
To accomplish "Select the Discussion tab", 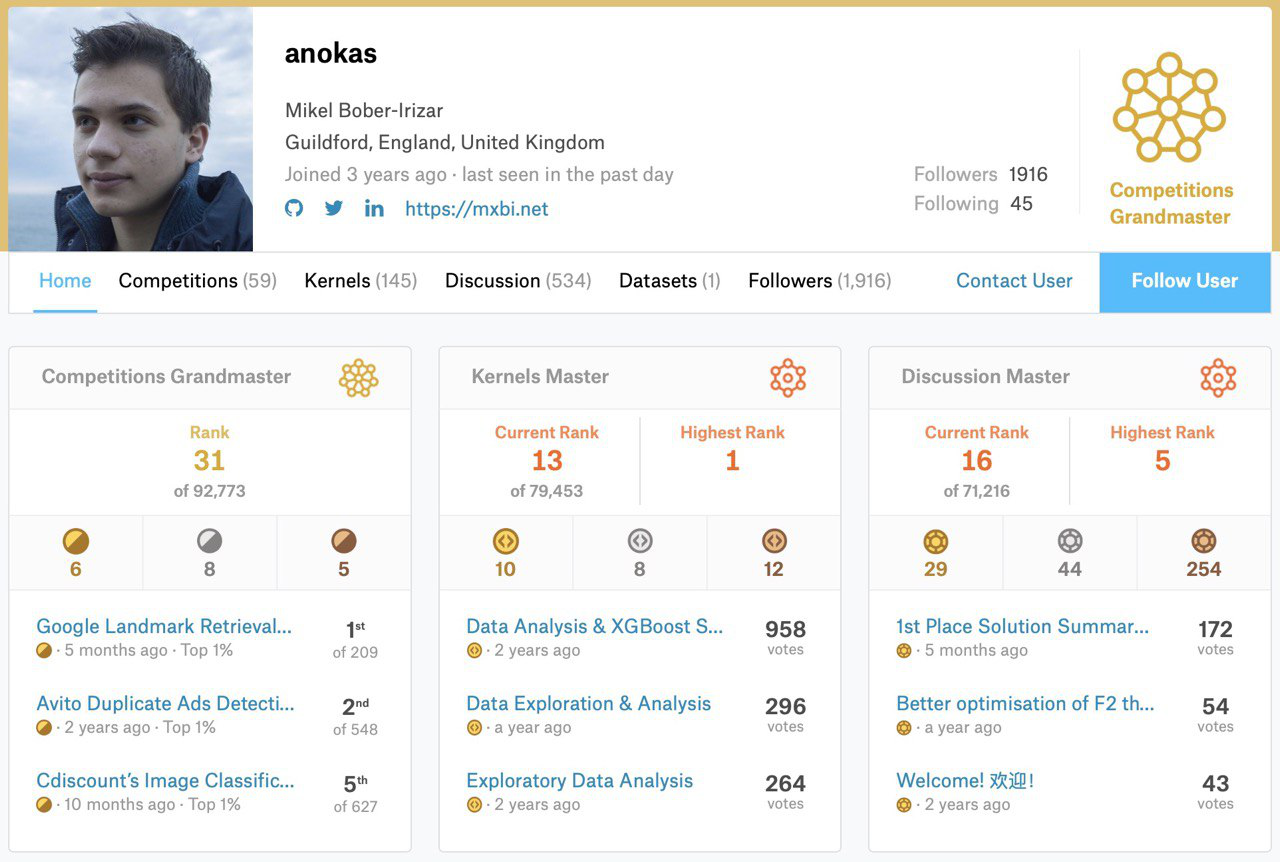I will (518, 281).
